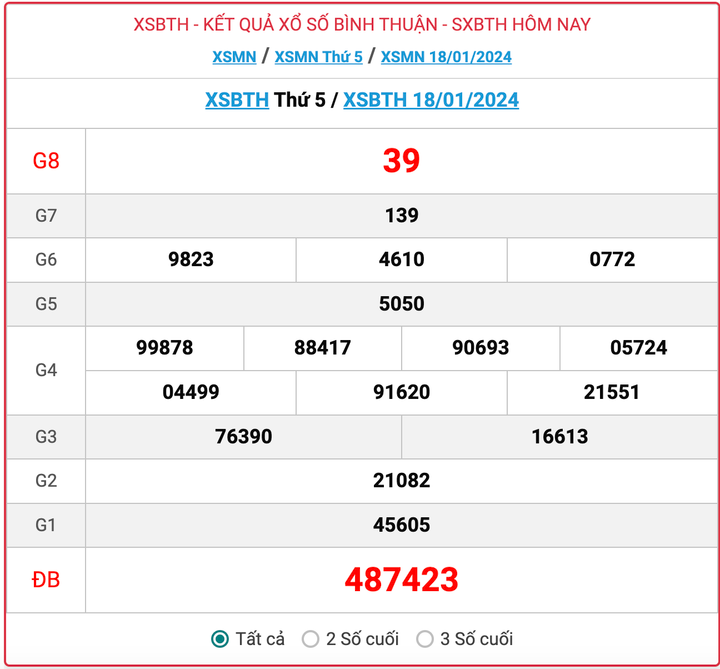This screenshot has width=720, height=669.
Task: Click the G2 number 21082
Action: pyautogui.click(x=401, y=480)
